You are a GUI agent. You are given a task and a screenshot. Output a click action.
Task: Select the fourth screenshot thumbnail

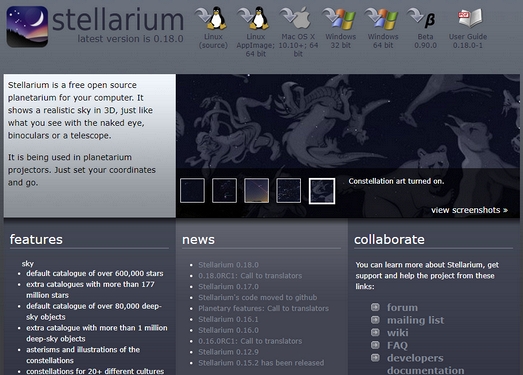click(x=289, y=191)
